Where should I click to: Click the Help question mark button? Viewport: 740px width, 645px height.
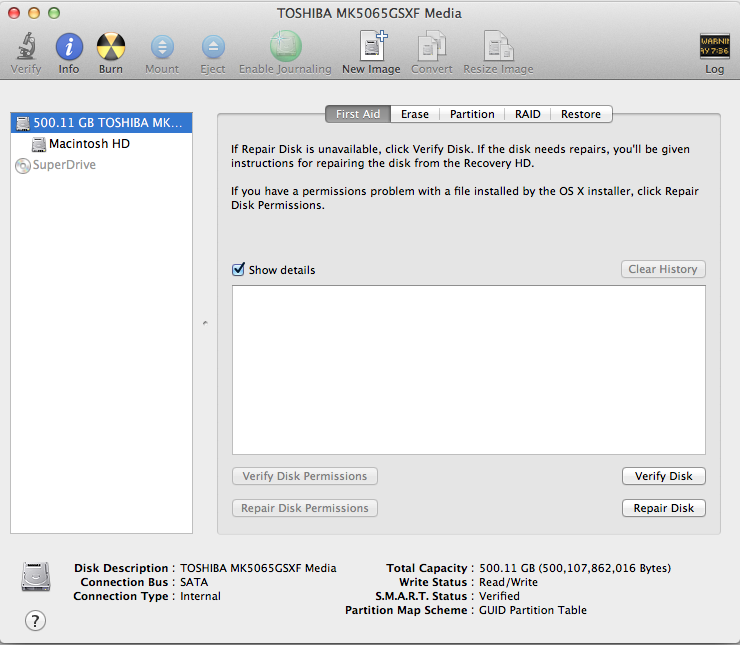(35, 621)
